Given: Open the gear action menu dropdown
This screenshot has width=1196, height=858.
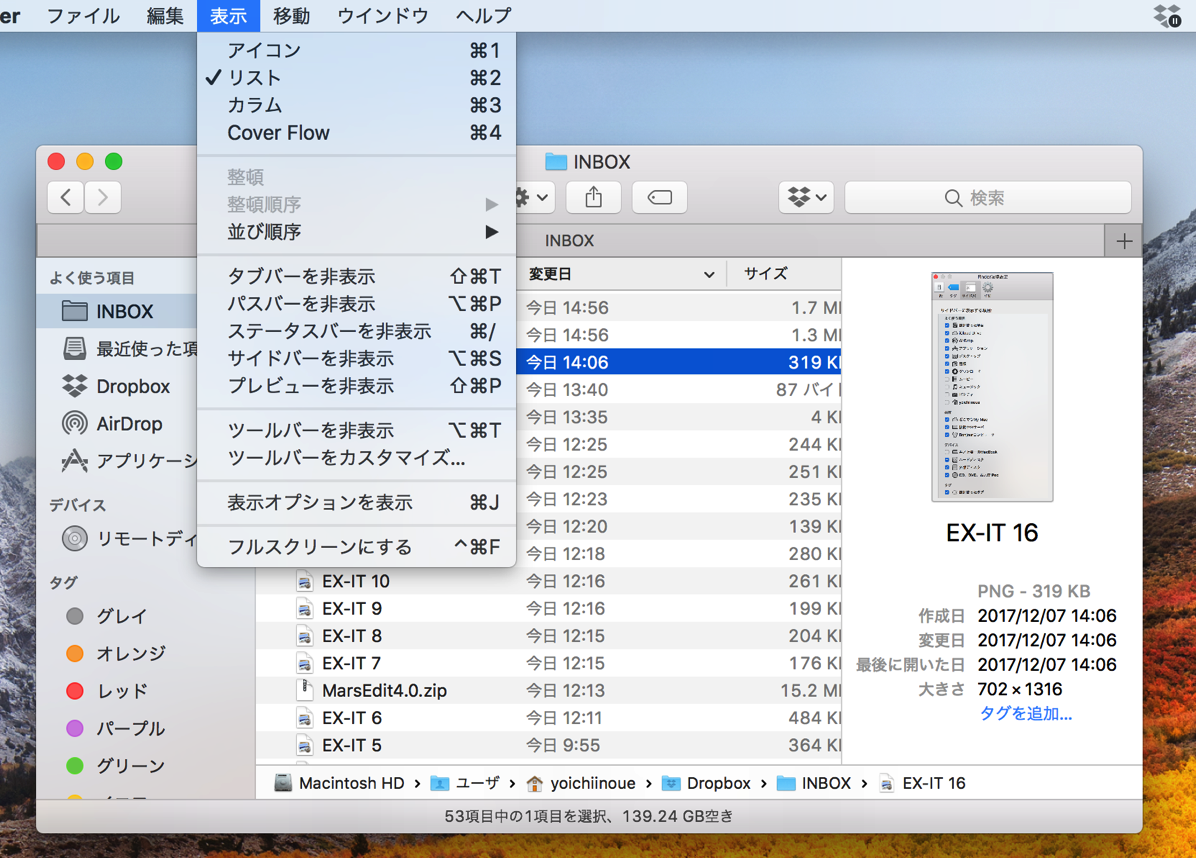Looking at the screenshot, I should click(533, 198).
